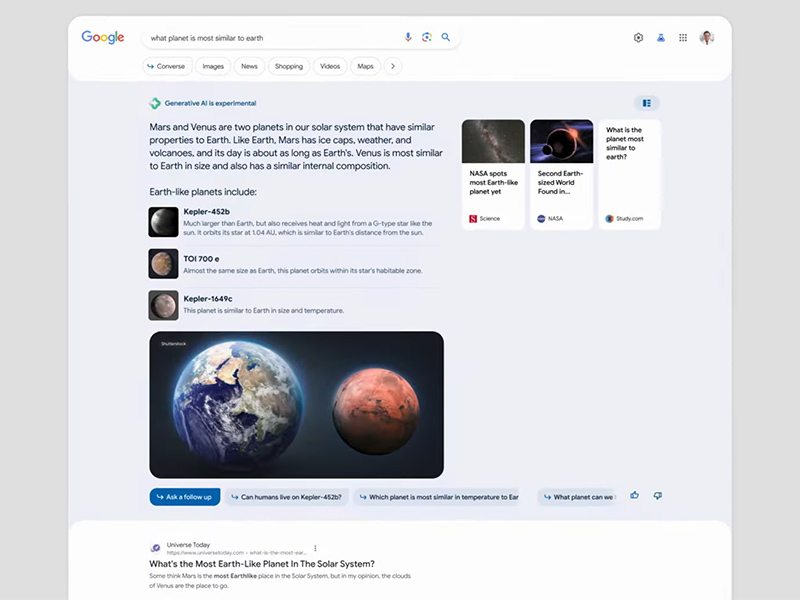Open Google Lens camera search
This screenshot has height=600, width=800.
(x=427, y=37)
